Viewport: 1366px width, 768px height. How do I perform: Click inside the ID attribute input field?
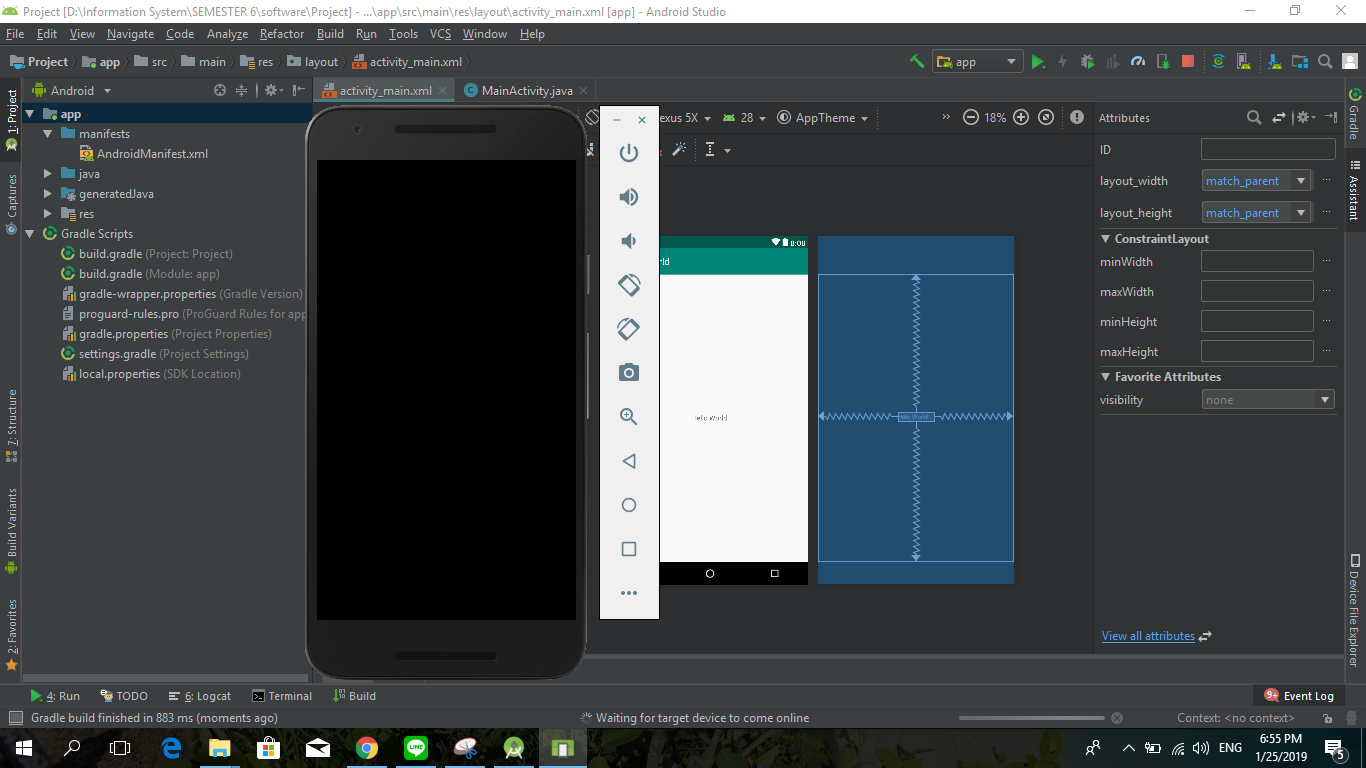[1268, 148]
